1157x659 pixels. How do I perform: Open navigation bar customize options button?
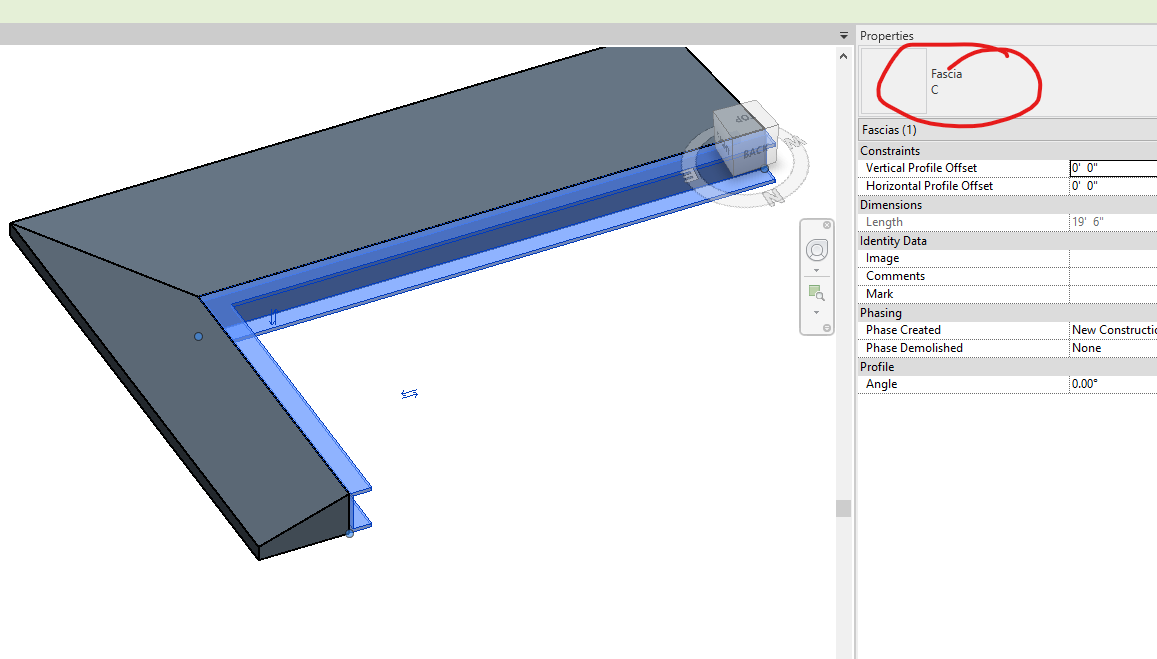[827, 328]
